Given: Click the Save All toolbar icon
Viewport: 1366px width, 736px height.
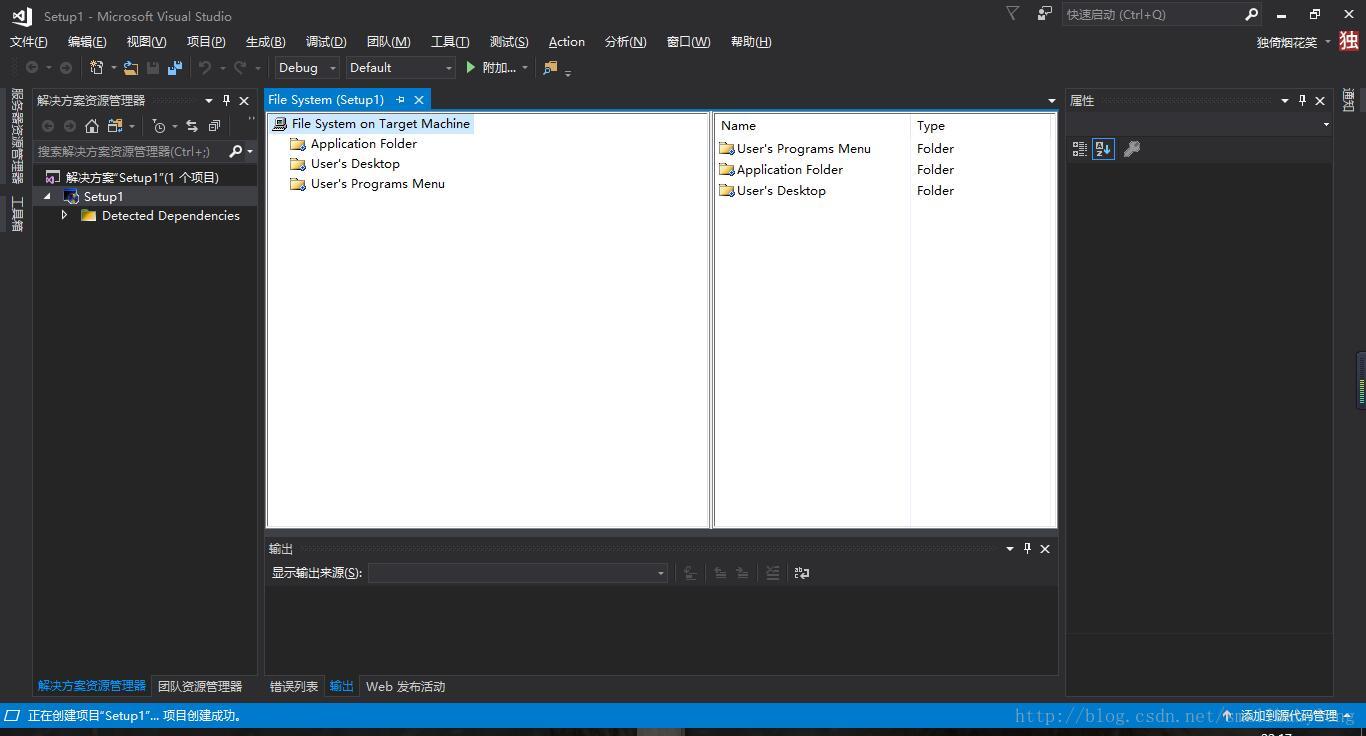Looking at the screenshot, I should click(x=175, y=68).
